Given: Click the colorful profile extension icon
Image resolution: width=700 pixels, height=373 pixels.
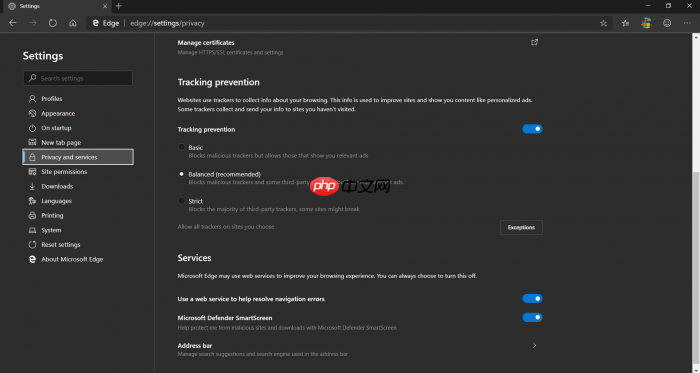Looking at the screenshot, I should (646, 23).
